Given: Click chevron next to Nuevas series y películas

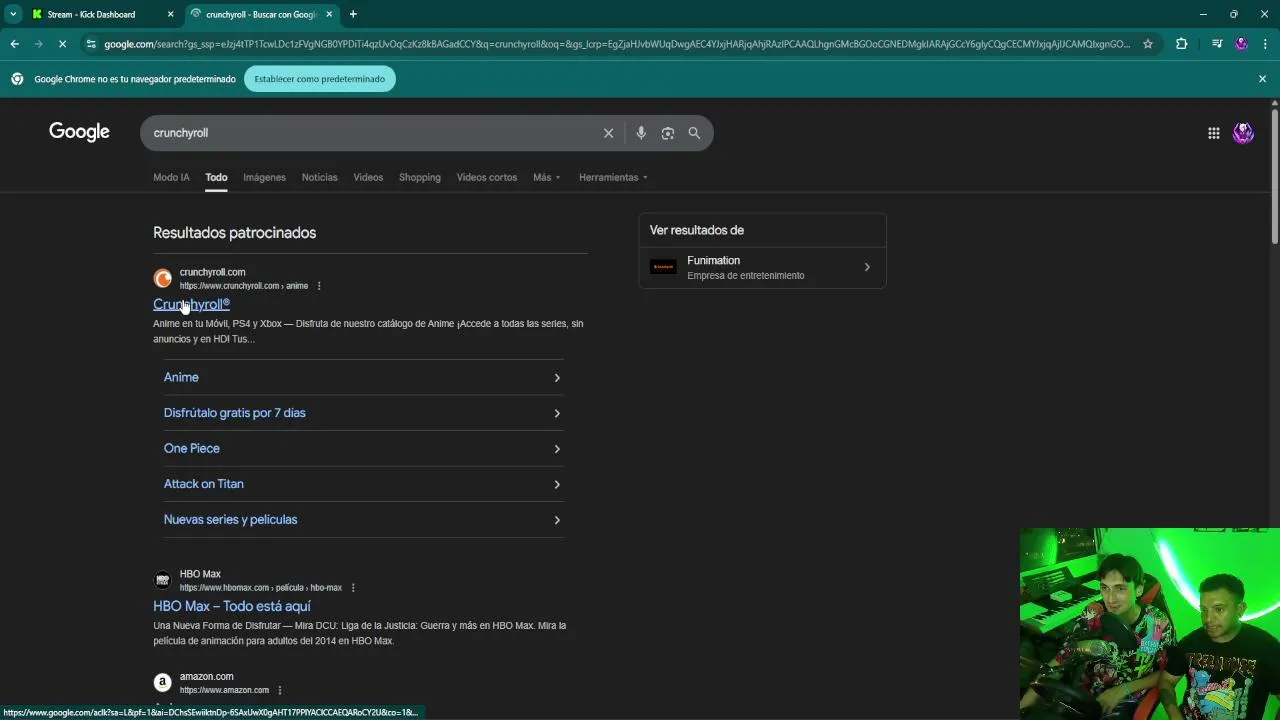Looking at the screenshot, I should tap(557, 520).
